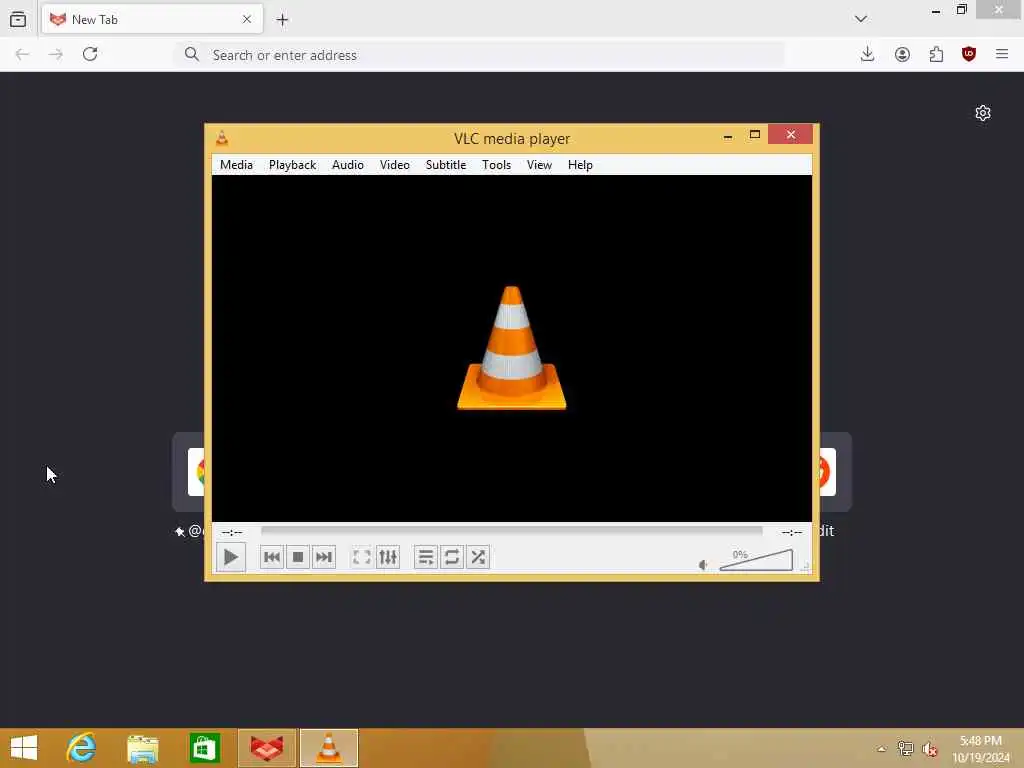Go back in browser history
1024x768 pixels.
[x=22, y=54]
